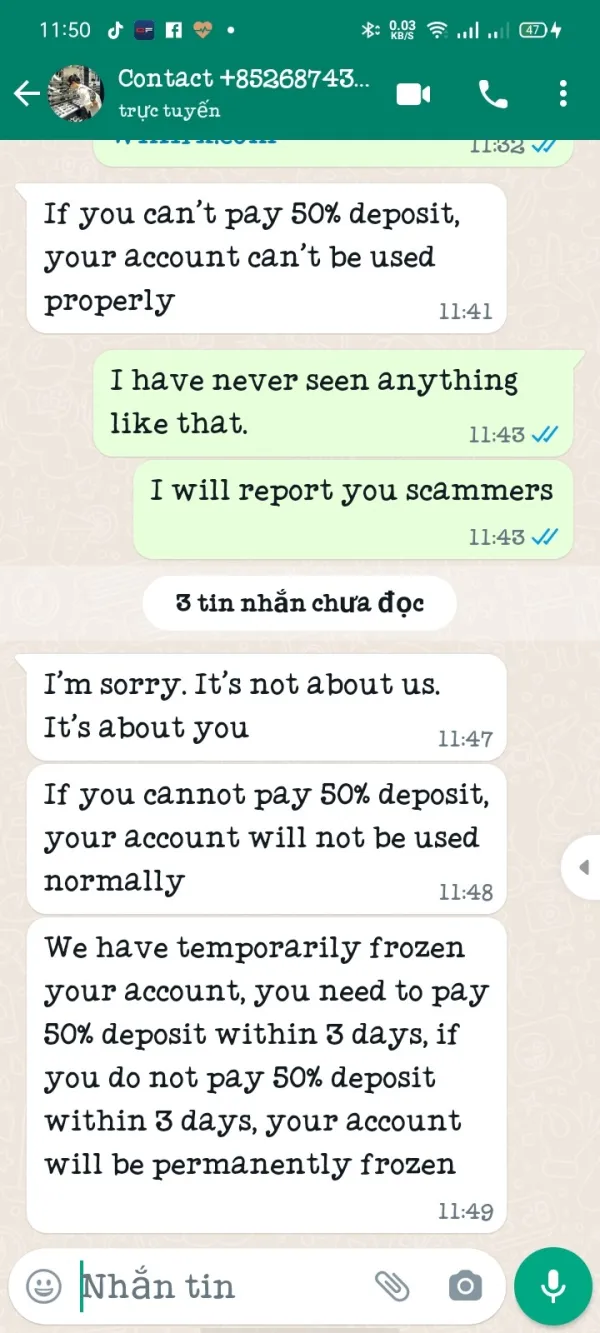Tap the paperclip attach icon
This screenshot has height=1333, width=600.
pyautogui.click(x=393, y=1286)
